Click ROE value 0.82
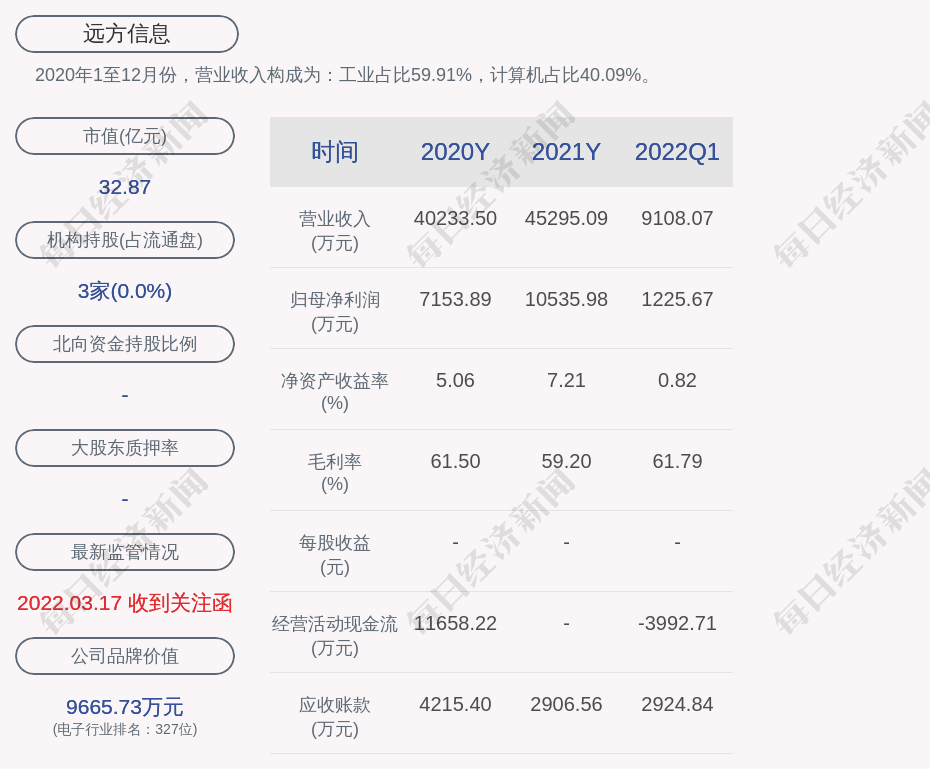The width and height of the screenshot is (930, 769). [x=677, y=380]
